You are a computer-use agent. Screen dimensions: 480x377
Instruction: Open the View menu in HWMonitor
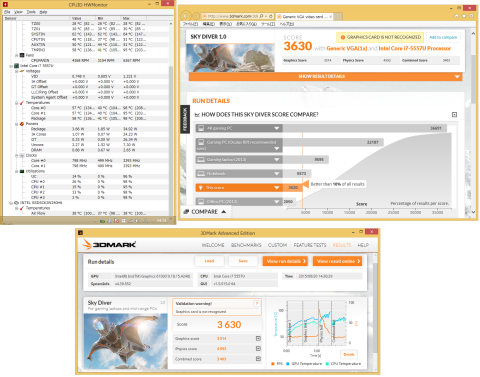[18, 12]
